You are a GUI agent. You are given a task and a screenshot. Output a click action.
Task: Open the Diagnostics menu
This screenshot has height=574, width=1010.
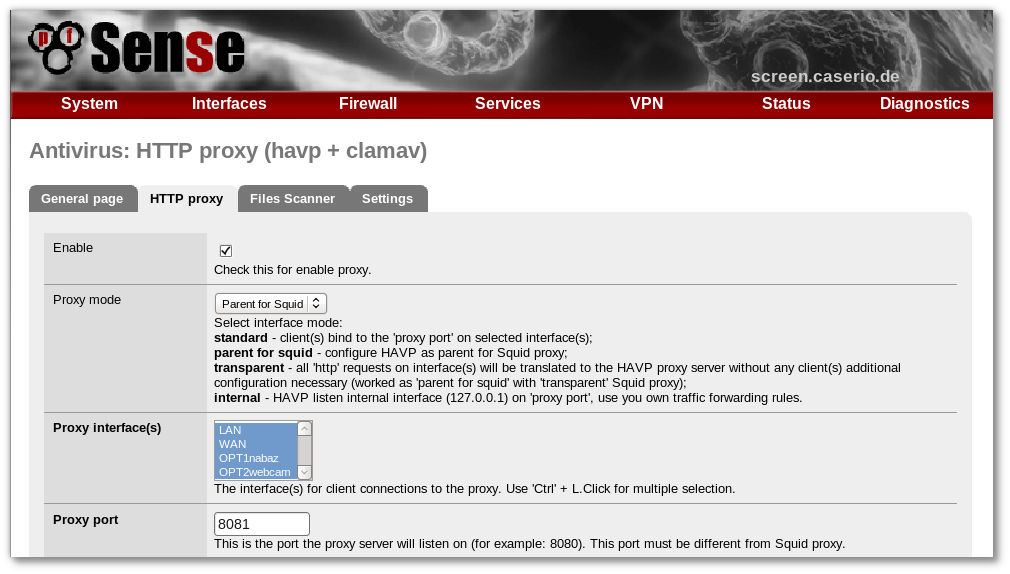924,104
